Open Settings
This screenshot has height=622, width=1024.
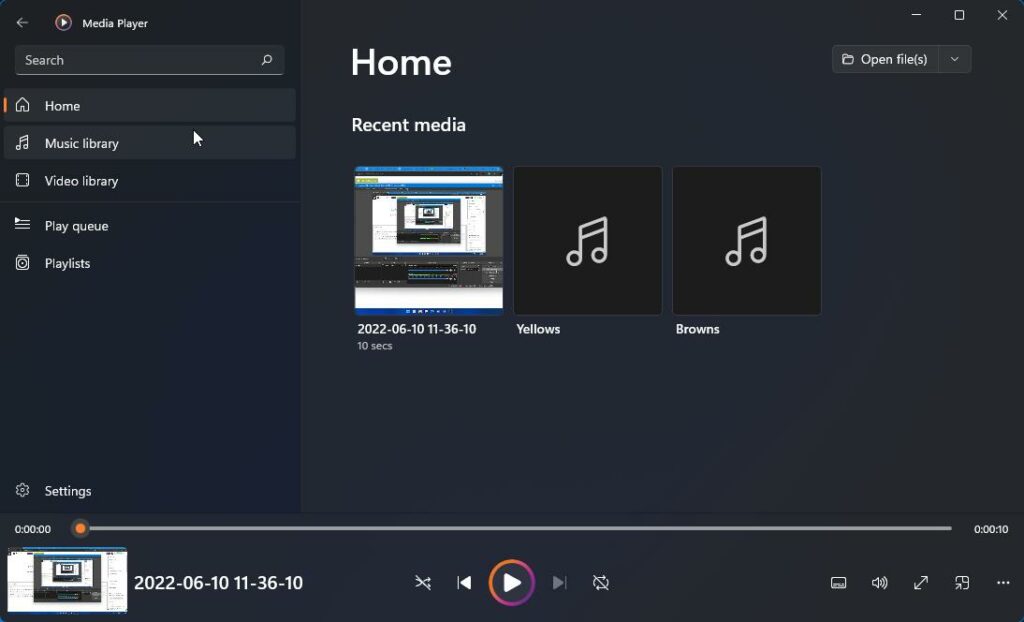tap(67, 490)
